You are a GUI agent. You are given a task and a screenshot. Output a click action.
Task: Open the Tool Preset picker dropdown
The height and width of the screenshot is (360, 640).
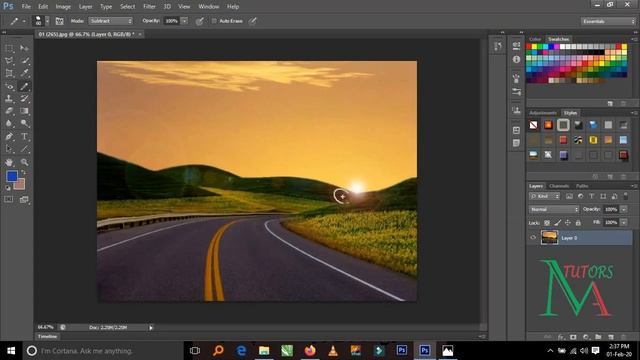pyautogui.click(x=24, y=21)
